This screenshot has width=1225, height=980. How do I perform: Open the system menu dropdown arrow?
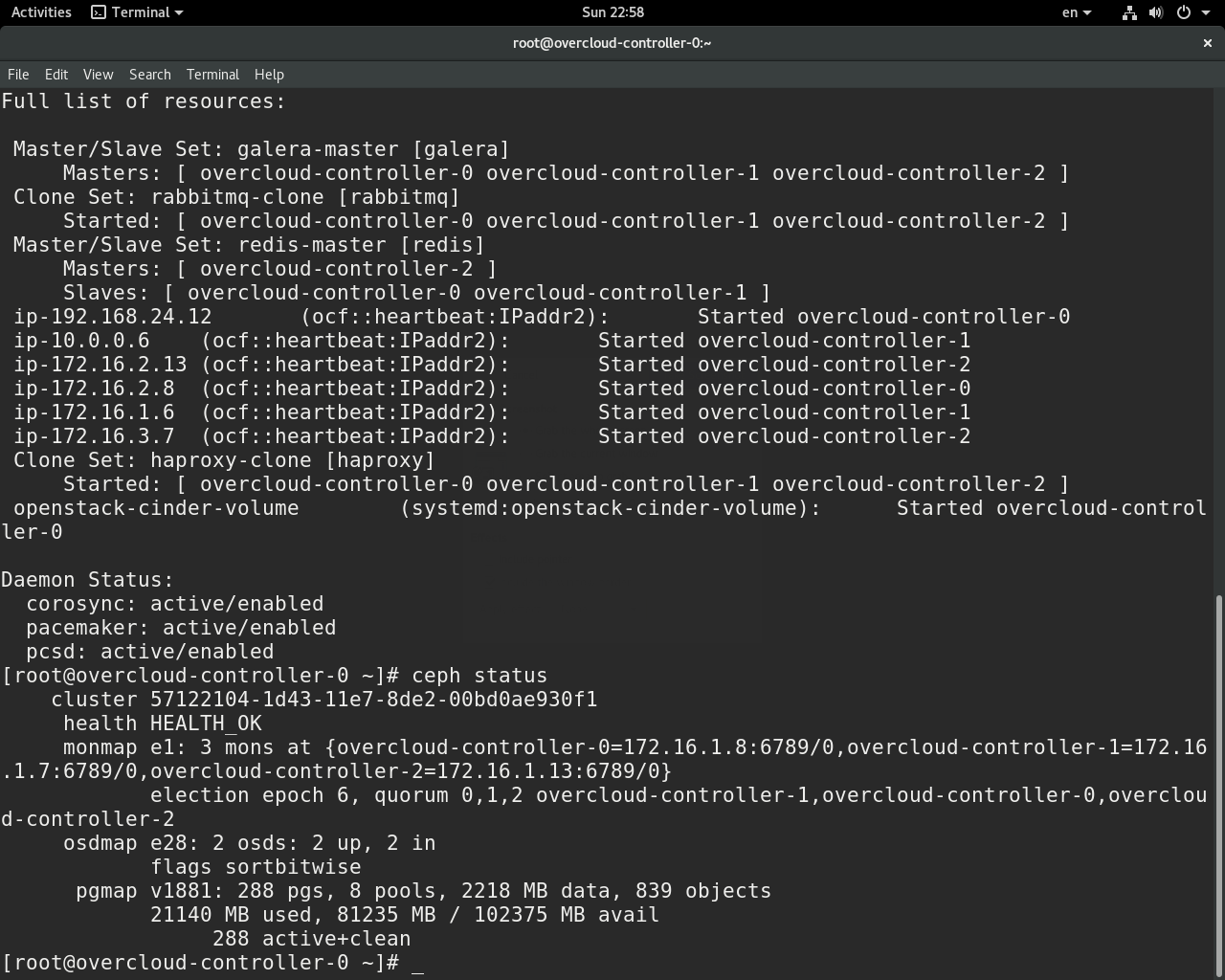point(1204,13)
